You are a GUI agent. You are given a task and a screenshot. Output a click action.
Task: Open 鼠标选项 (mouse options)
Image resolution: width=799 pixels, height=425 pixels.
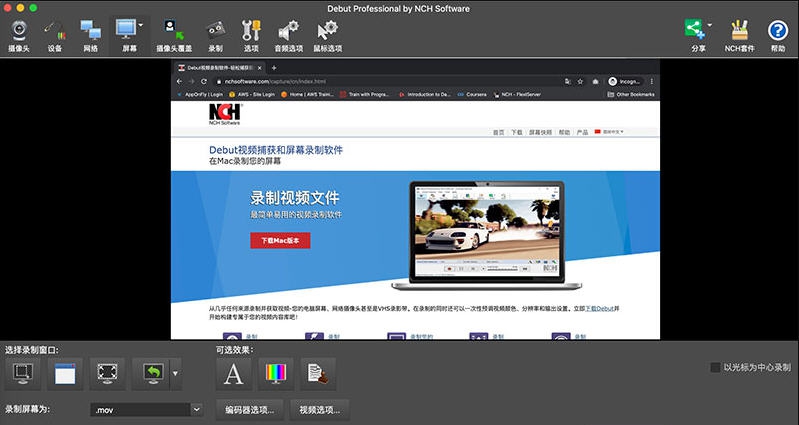[x=328, y=34]
